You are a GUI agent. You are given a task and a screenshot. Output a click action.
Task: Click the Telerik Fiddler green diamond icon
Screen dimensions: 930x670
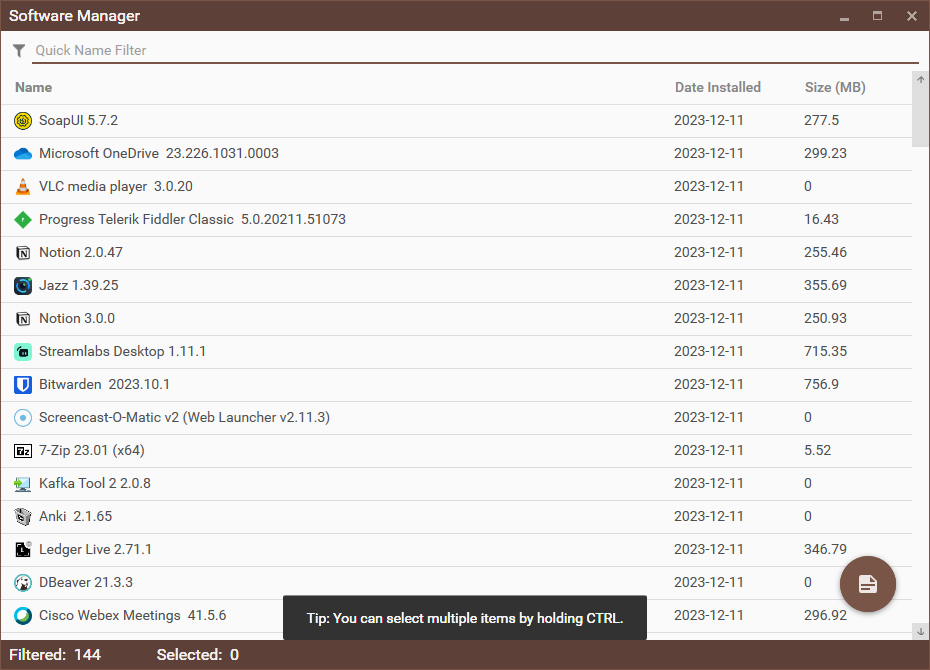[23, 220]
